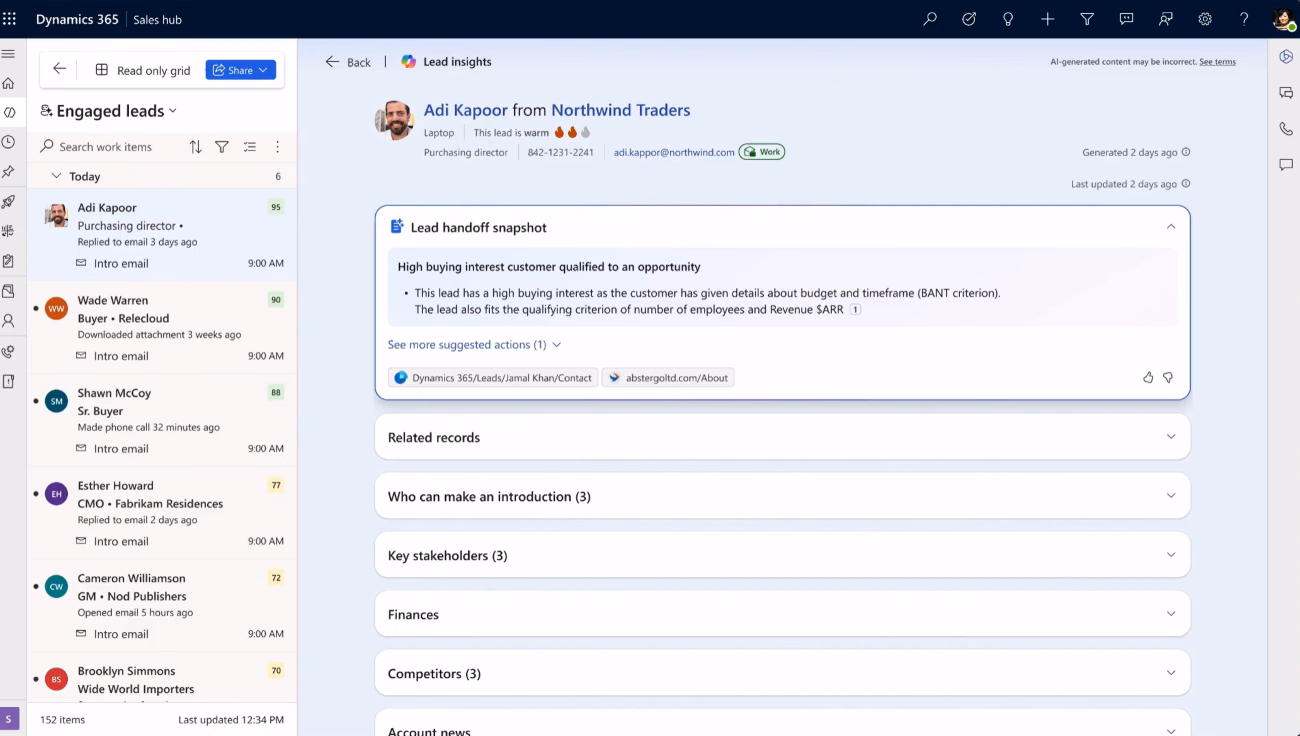Click the plus new record icon
Viewport: 1300px width, 736px height.
[1047, 19]
